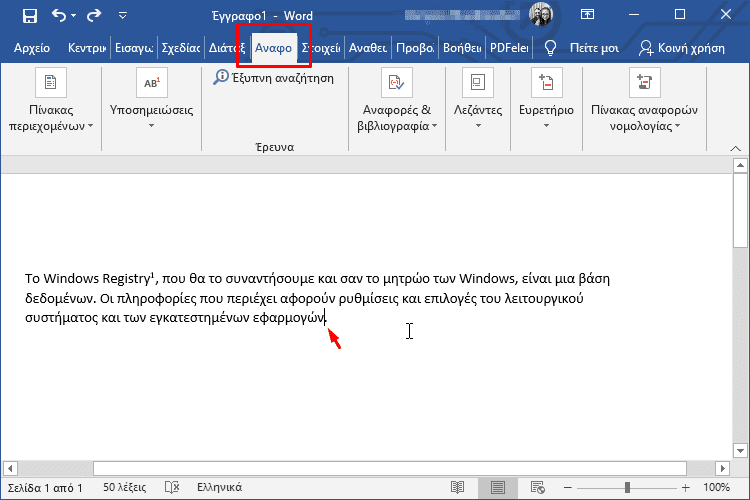Switch to the Κεντρική ribbon tab

coord(87,48)
